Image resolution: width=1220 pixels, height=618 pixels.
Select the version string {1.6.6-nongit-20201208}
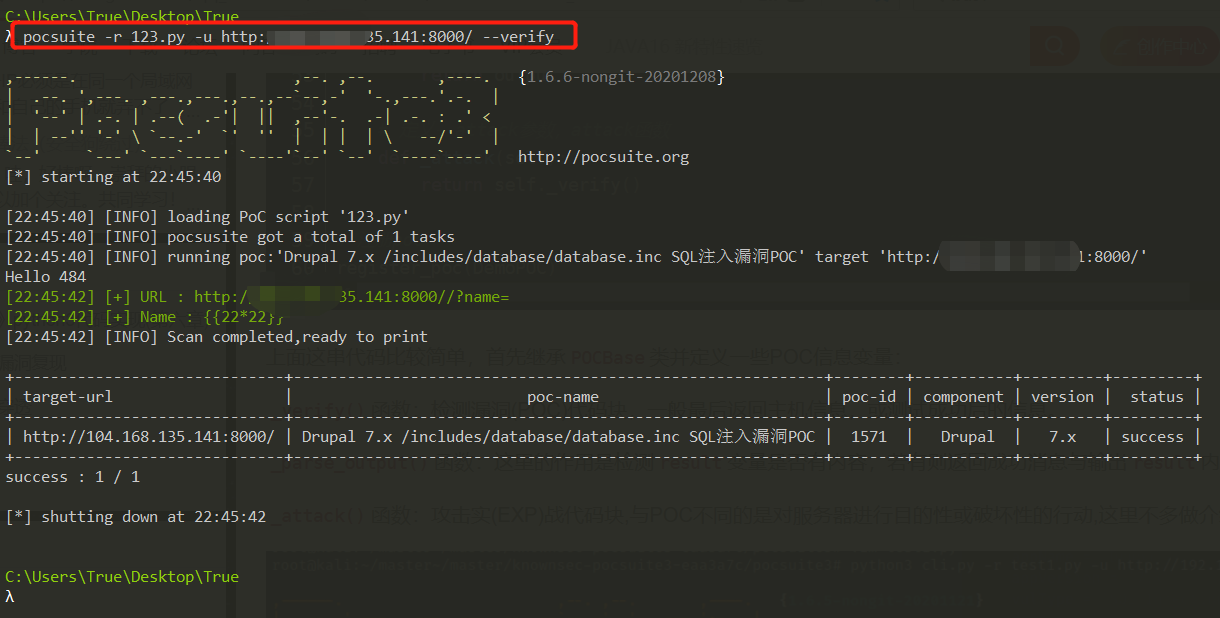621,76
